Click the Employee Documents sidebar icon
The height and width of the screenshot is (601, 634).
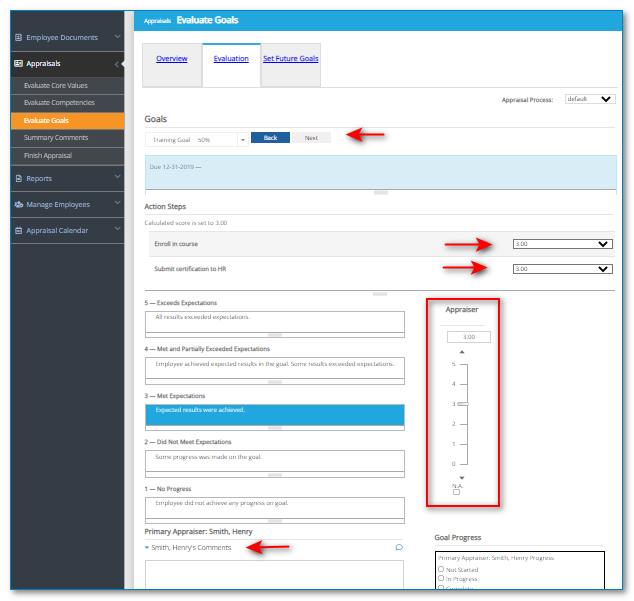[18, 38]
